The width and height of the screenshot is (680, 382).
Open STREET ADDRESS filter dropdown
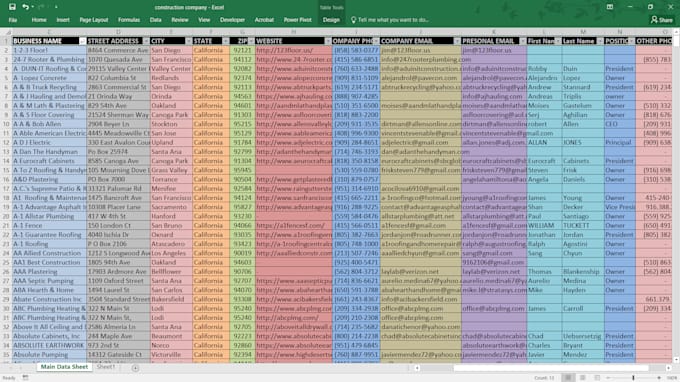click(146, 41)
